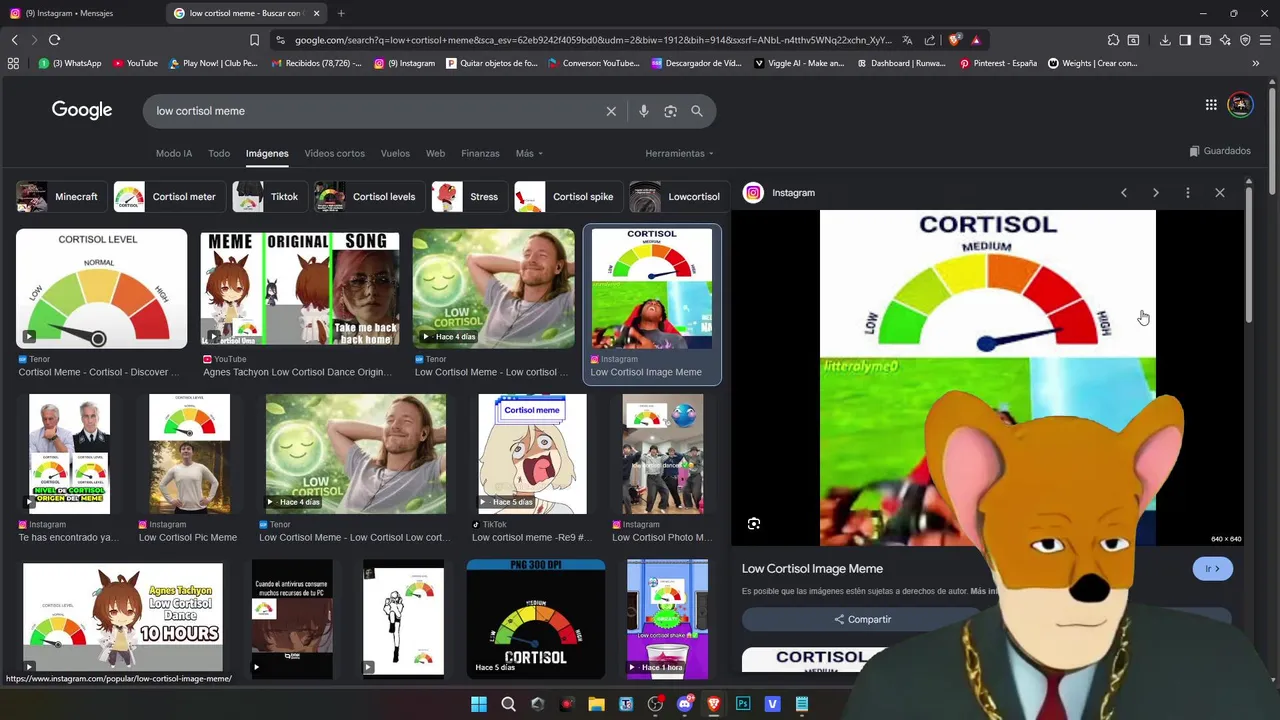The image size is (1280, 720).
Task: Show hidden bookmarks with double chevron
Action: coord(1256,63)
